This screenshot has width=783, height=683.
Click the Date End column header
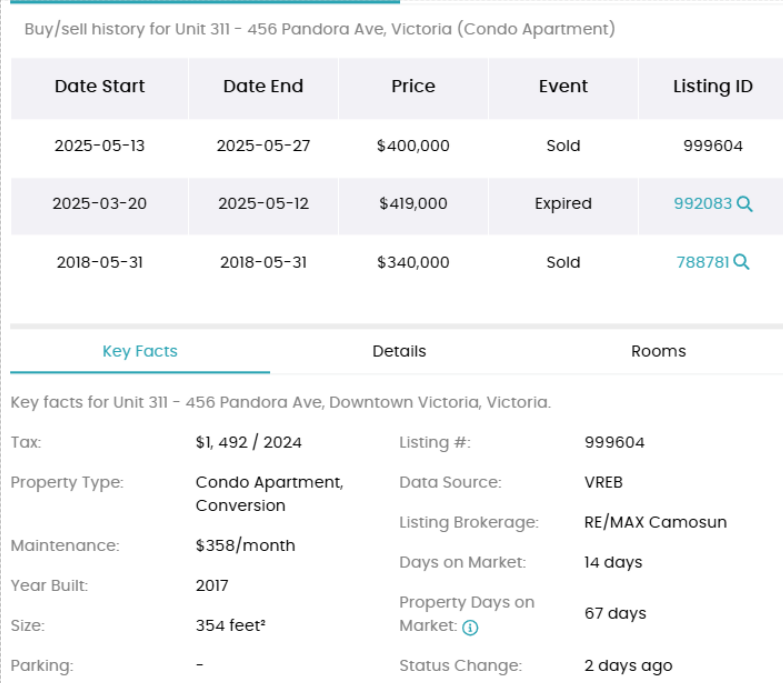pos(263,87)
